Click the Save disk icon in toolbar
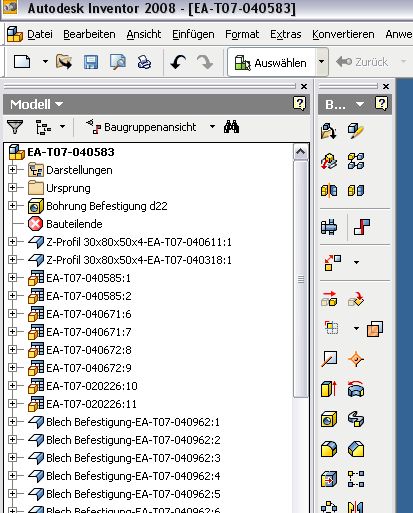The height and width of the screenshot is (513, 413). coord(91,62)
